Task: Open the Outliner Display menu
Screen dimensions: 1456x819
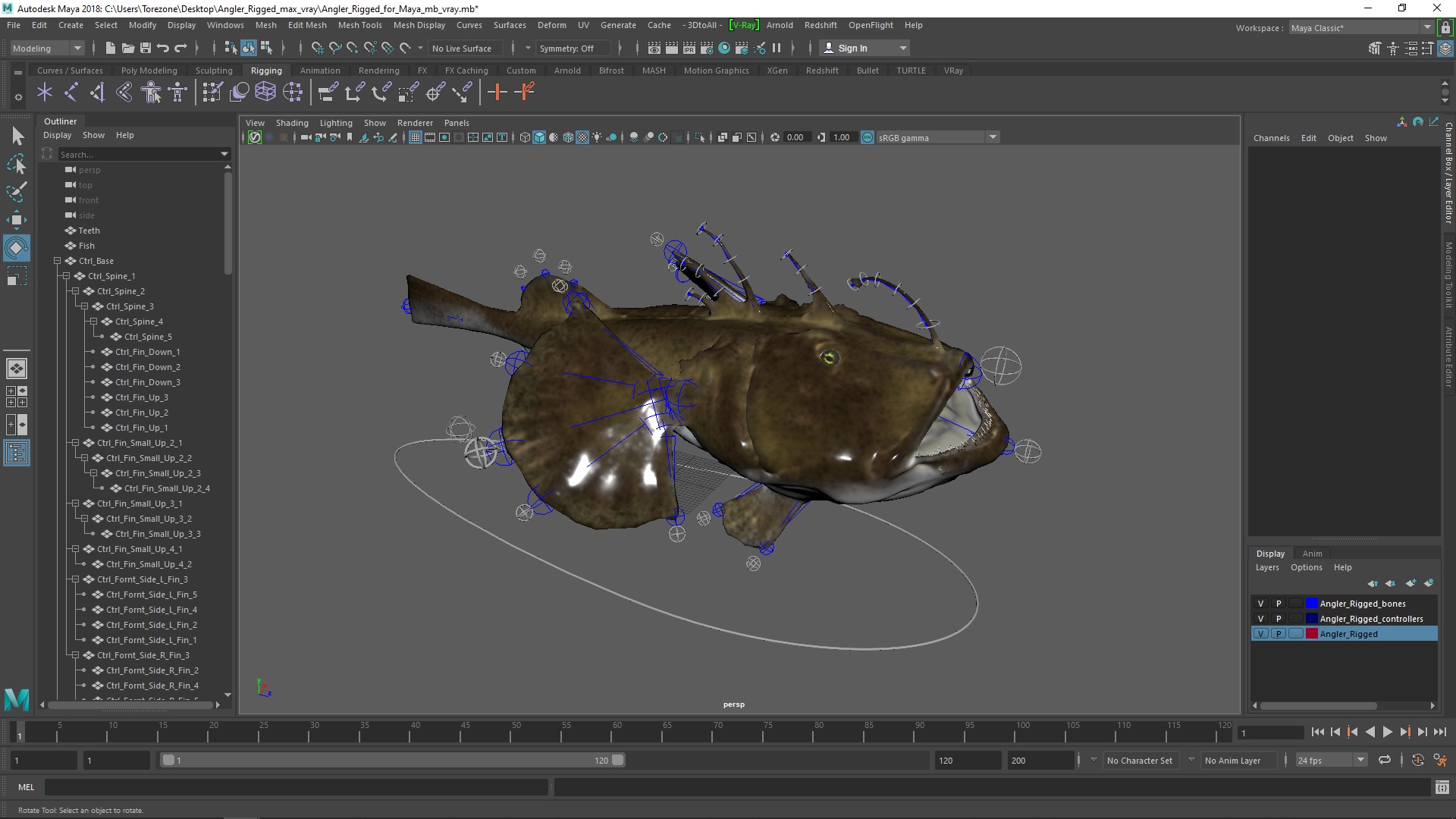Action: click(57, 135)
